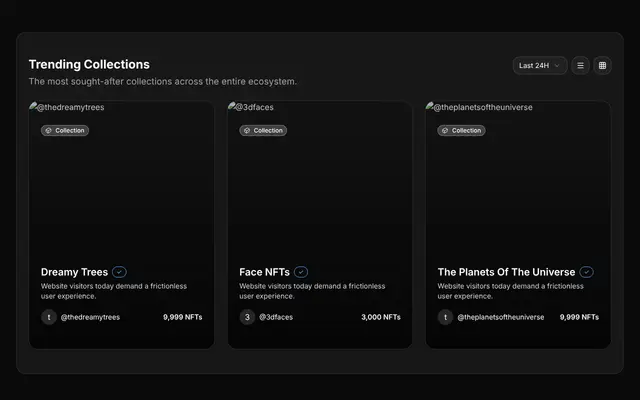Click the avatar of @theplanetsoftheuniverse creator
Image resolution: width=640 pixels, height=400 pixels.
[445, 317]
